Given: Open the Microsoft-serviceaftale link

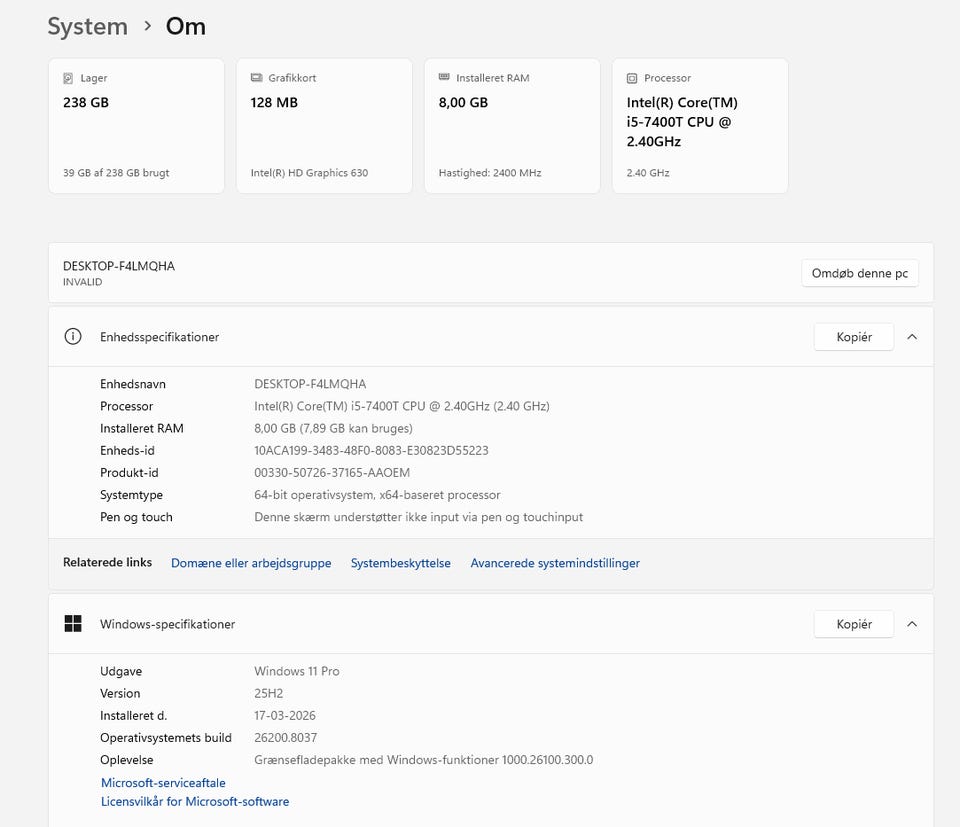Looking at the screenshot, I should point(163,783).
